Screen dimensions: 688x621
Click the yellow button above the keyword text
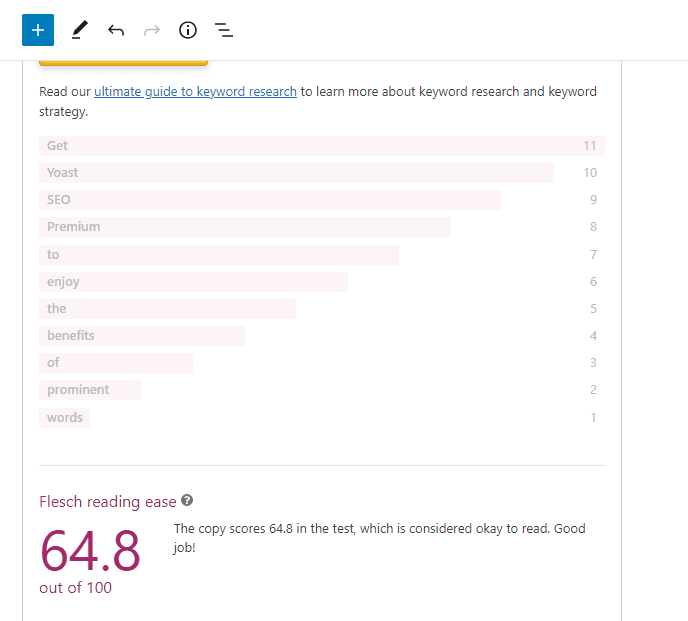click(123, 63)
